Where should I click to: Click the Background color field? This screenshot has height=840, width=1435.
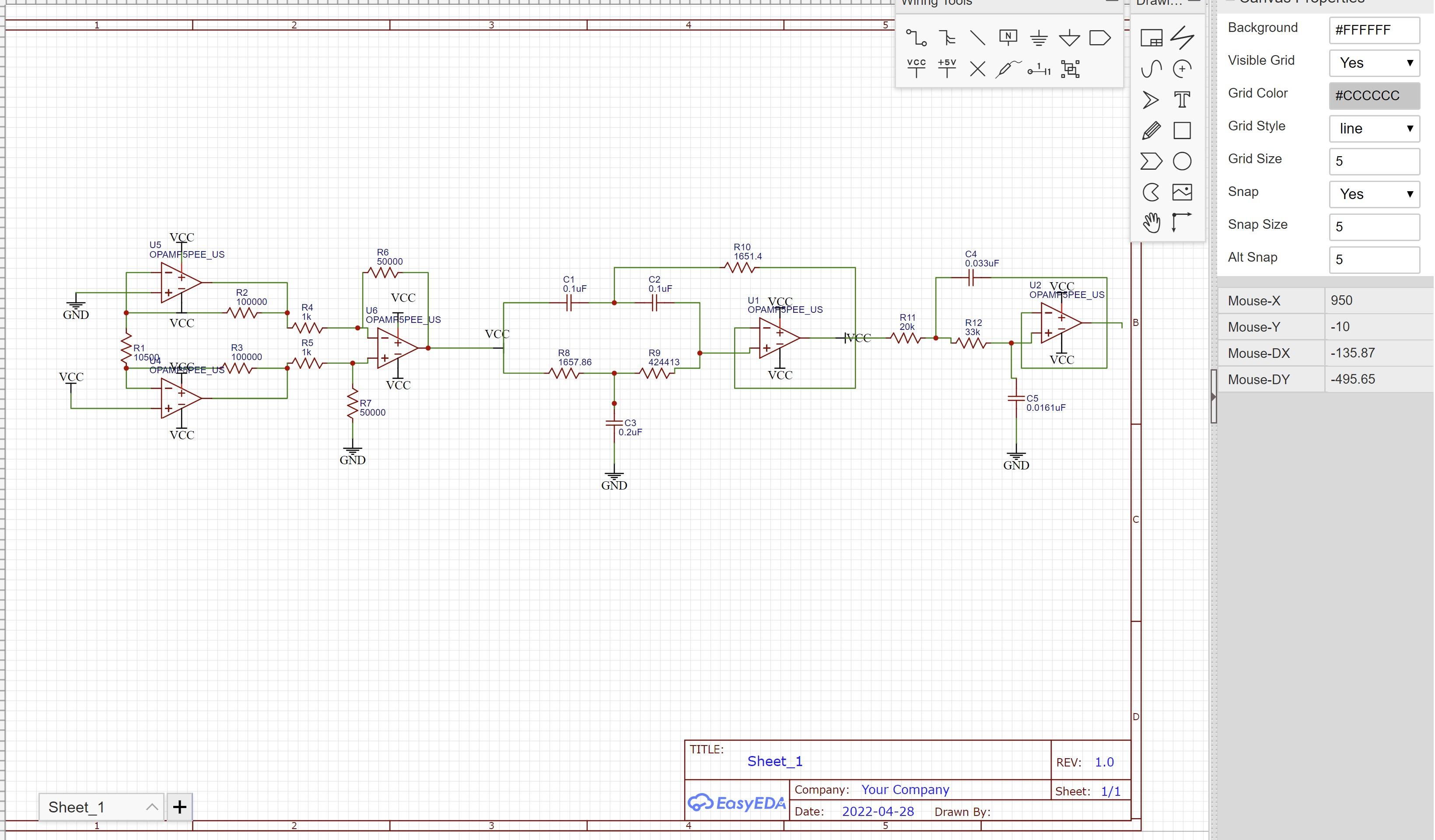click(x=1374, y=30)
